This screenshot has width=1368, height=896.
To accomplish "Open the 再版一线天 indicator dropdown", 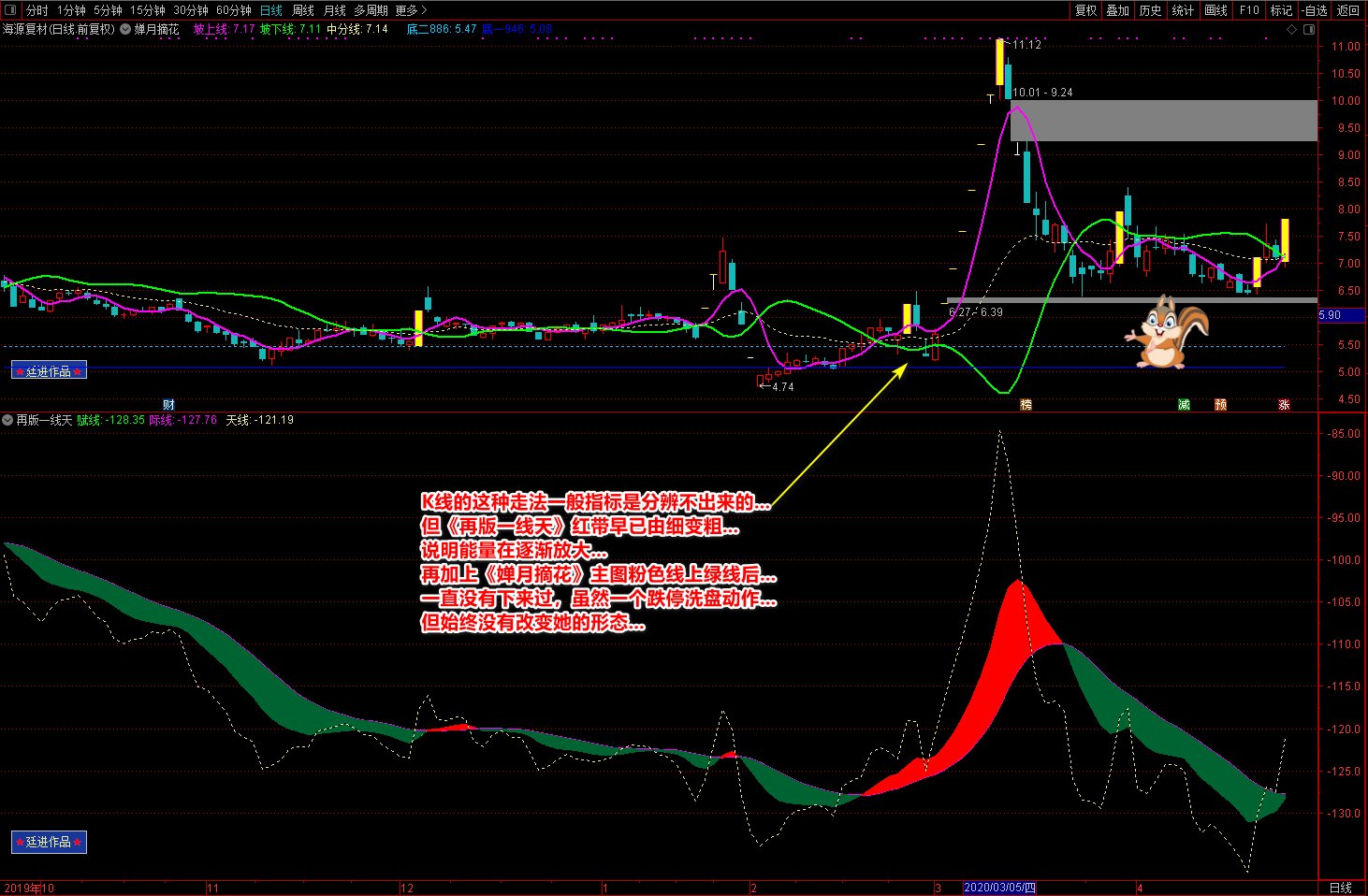I will point(7,420).
